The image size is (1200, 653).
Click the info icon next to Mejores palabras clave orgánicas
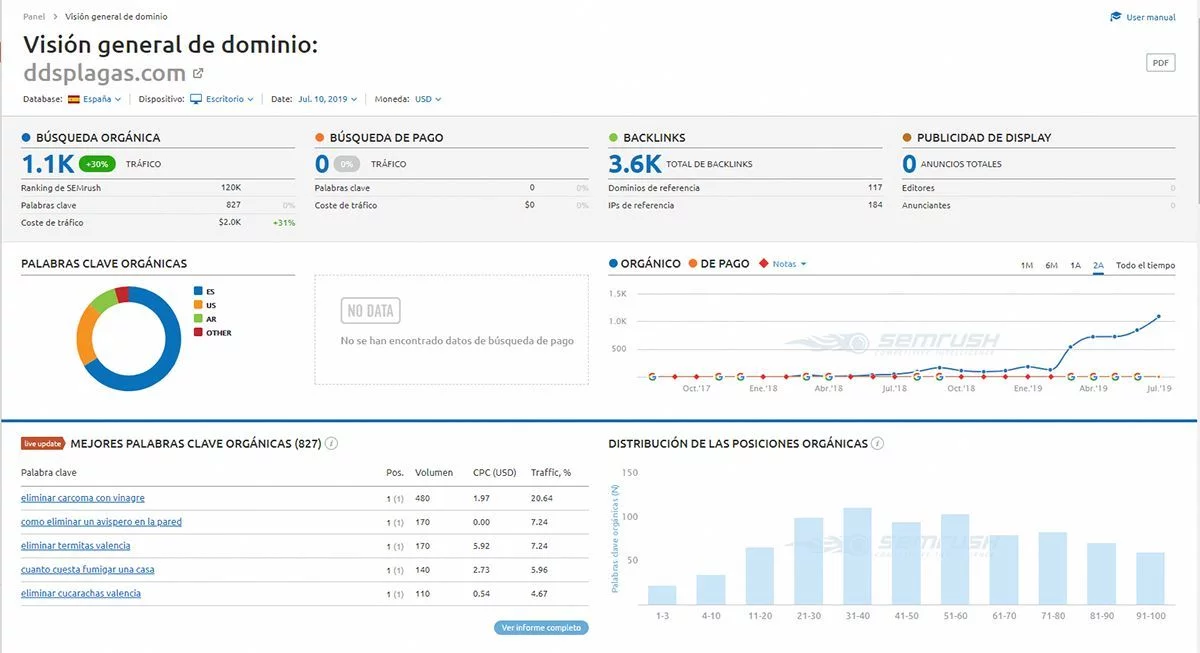click(x=331, y=443)
